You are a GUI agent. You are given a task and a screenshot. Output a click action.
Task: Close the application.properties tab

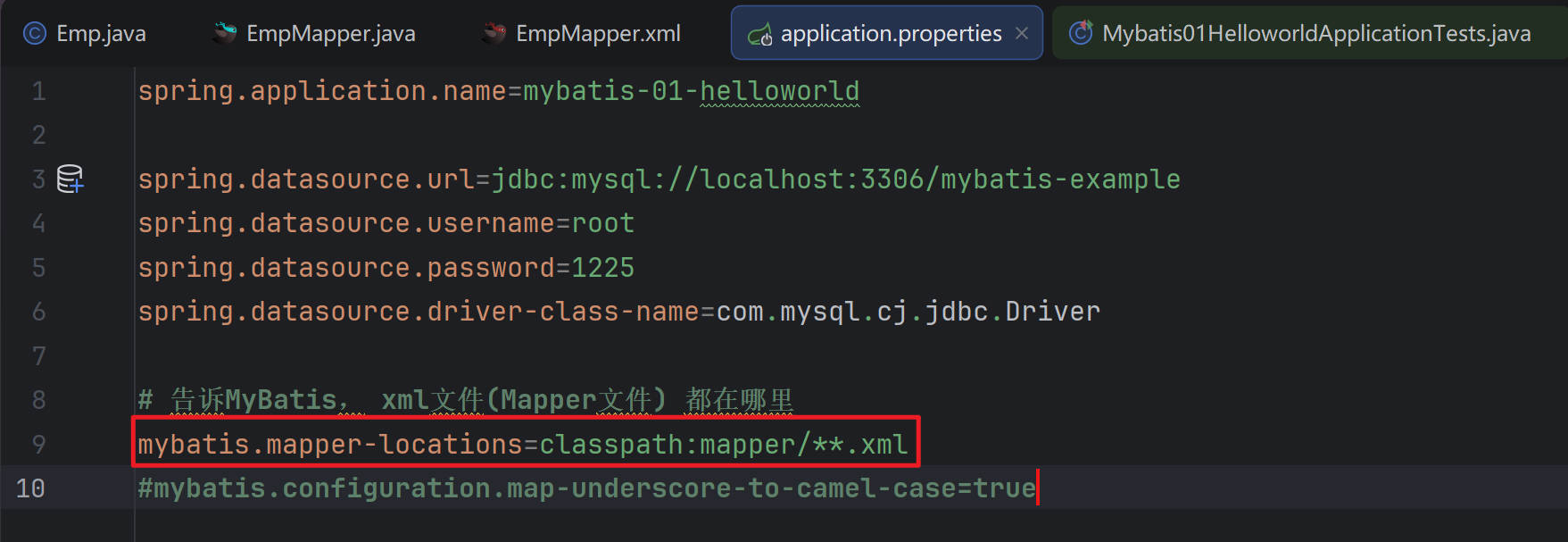pos(1022,34)
